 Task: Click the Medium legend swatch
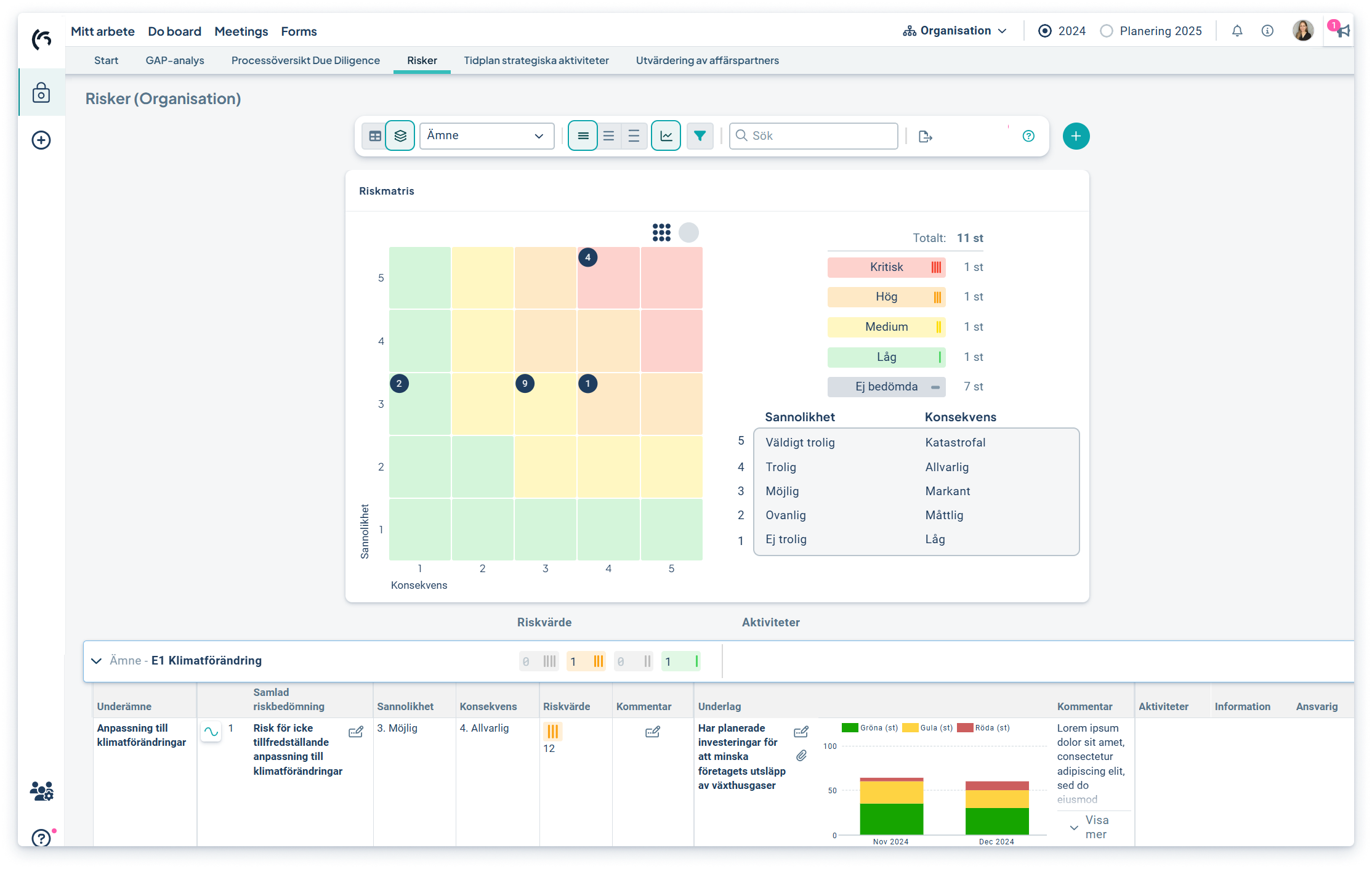pos(886,327)
